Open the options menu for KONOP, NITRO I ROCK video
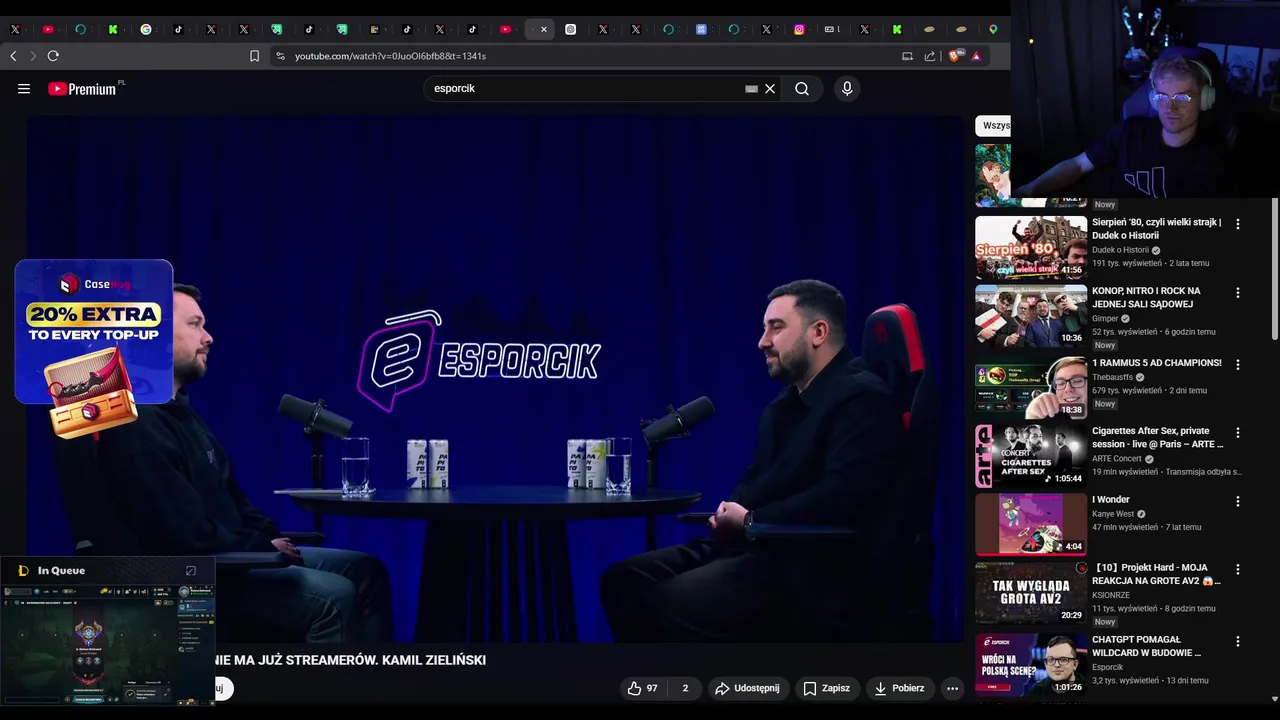Screen dimensions: 1280x720 click(1238, 293)
